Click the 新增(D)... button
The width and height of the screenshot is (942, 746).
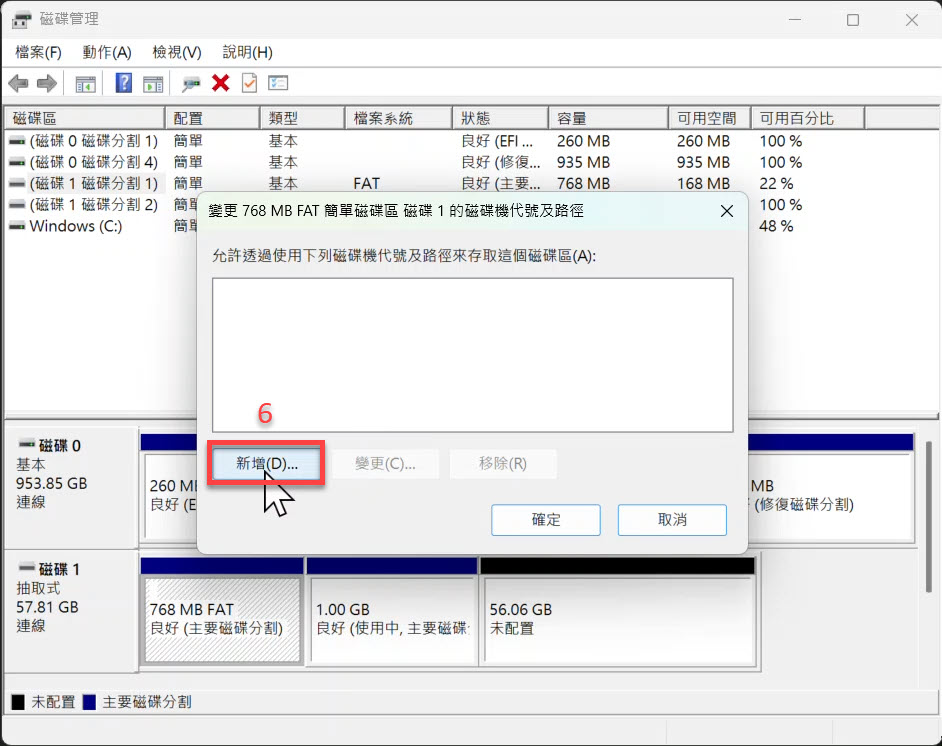(x=266, y=464)
